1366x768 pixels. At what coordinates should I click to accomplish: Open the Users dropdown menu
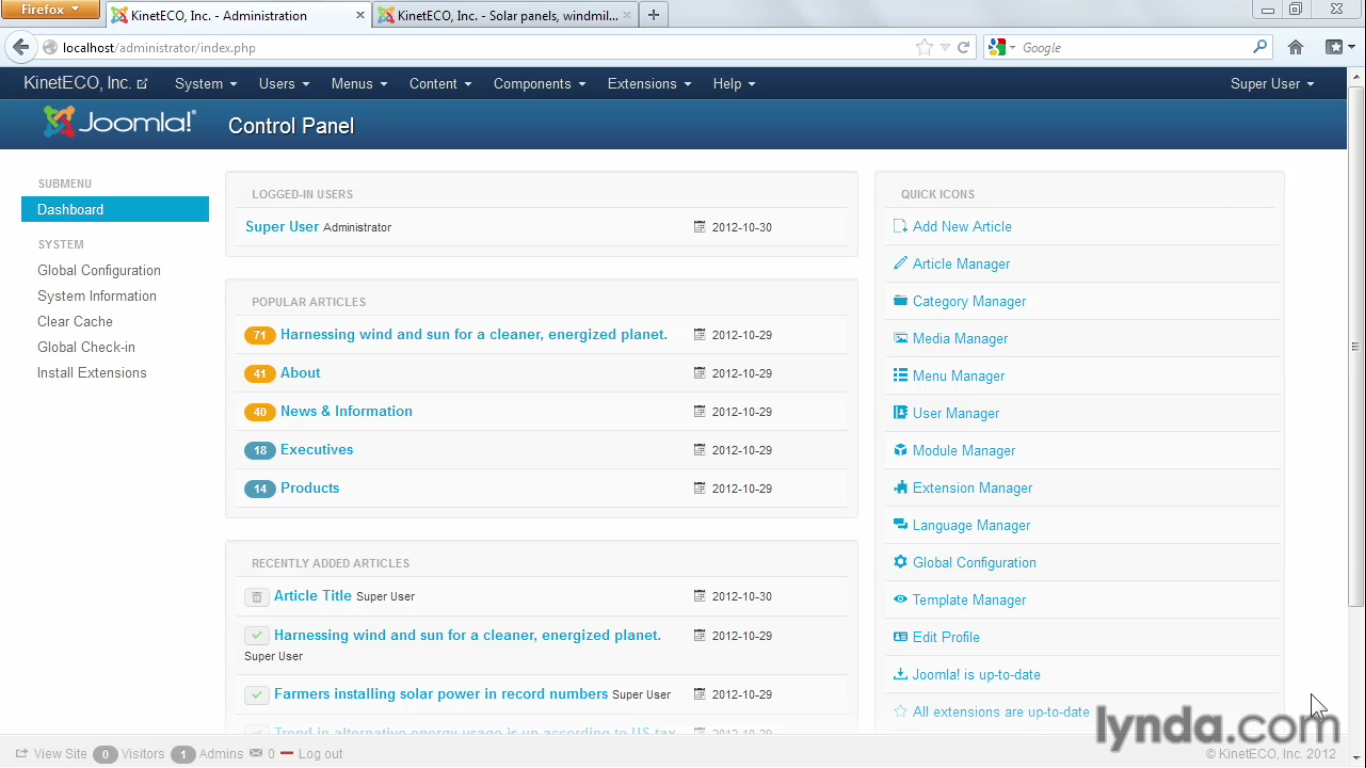click(x=284, y=84)
